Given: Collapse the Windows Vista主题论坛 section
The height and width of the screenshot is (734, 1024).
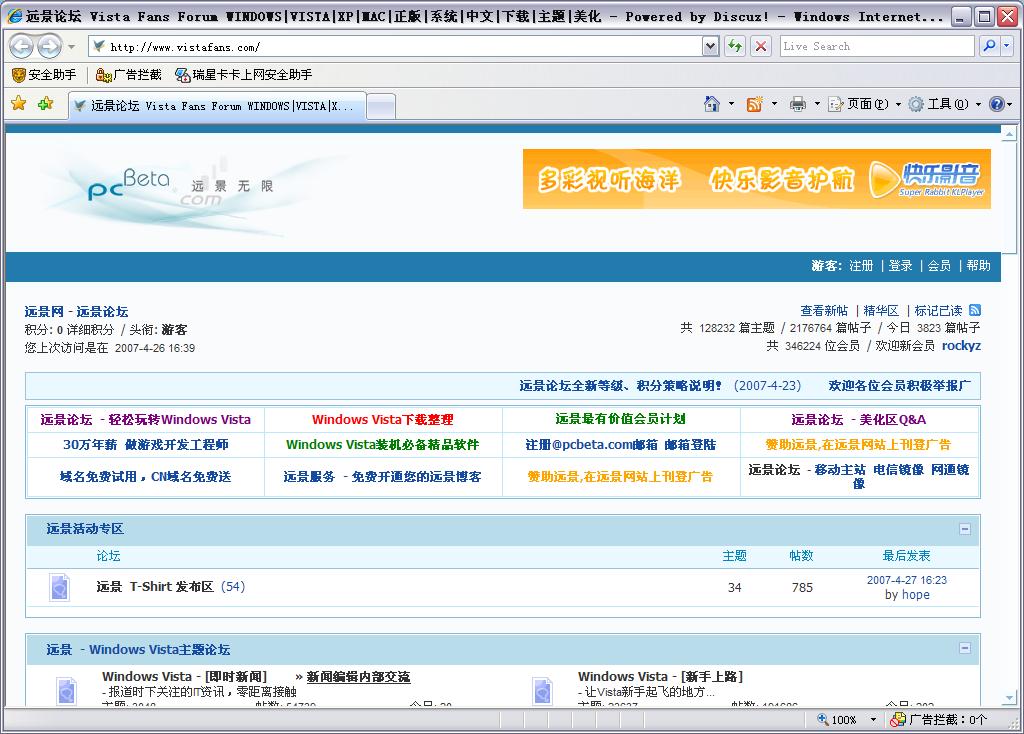Looking at the screenshot, I should 965,650.
